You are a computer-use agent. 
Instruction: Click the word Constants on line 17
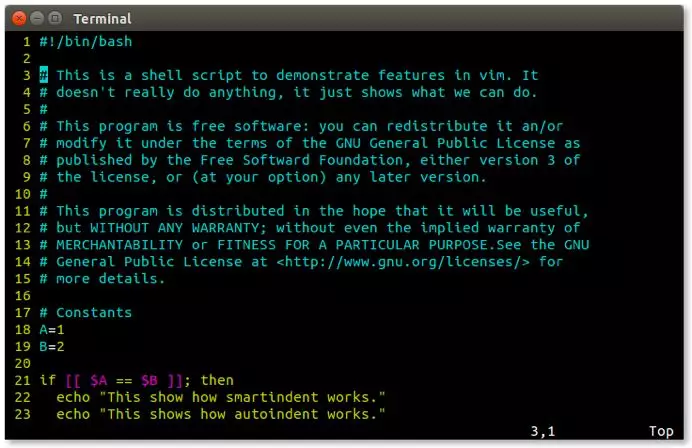click(x=94, y=312)
